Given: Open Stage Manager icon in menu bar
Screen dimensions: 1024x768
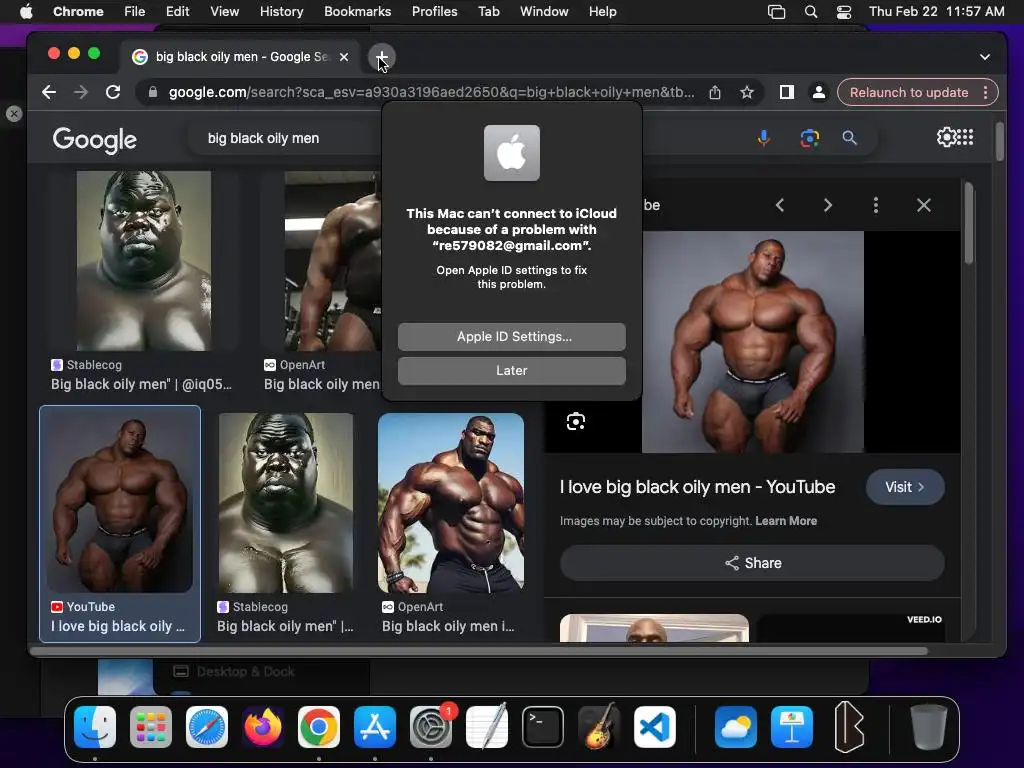Looking at the screenshot, I should coord(776,12).
